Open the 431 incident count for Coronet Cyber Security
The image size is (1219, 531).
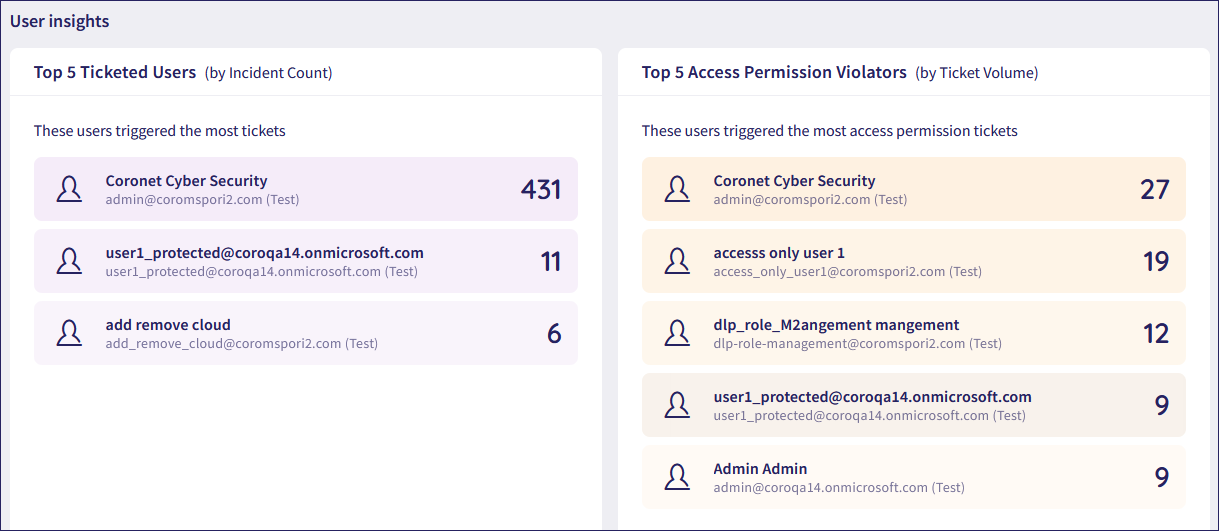pos(540,189)
